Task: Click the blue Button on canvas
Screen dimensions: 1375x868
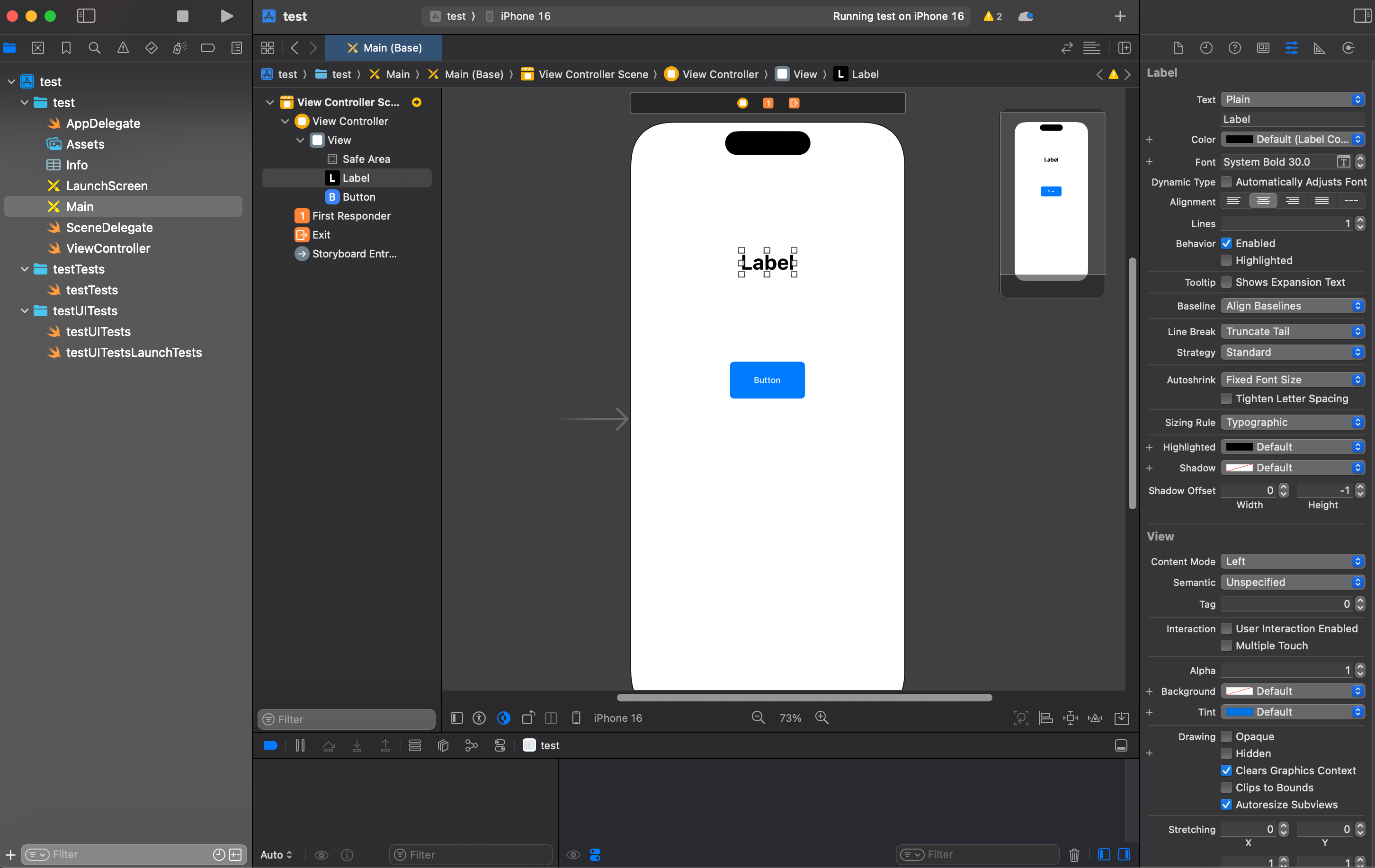Action: [x=767, y=380]
